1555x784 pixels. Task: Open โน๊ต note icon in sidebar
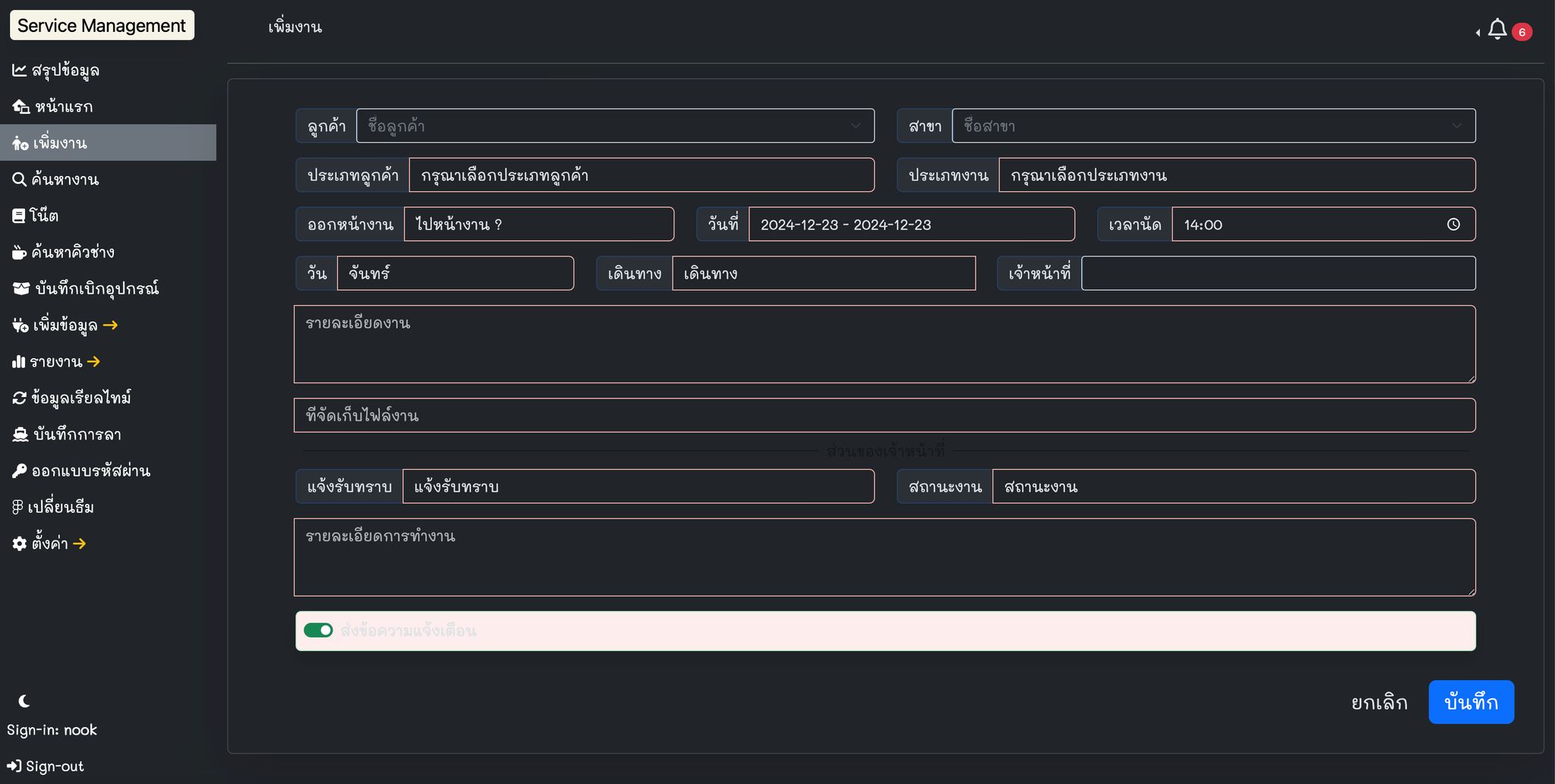(19, 216)
